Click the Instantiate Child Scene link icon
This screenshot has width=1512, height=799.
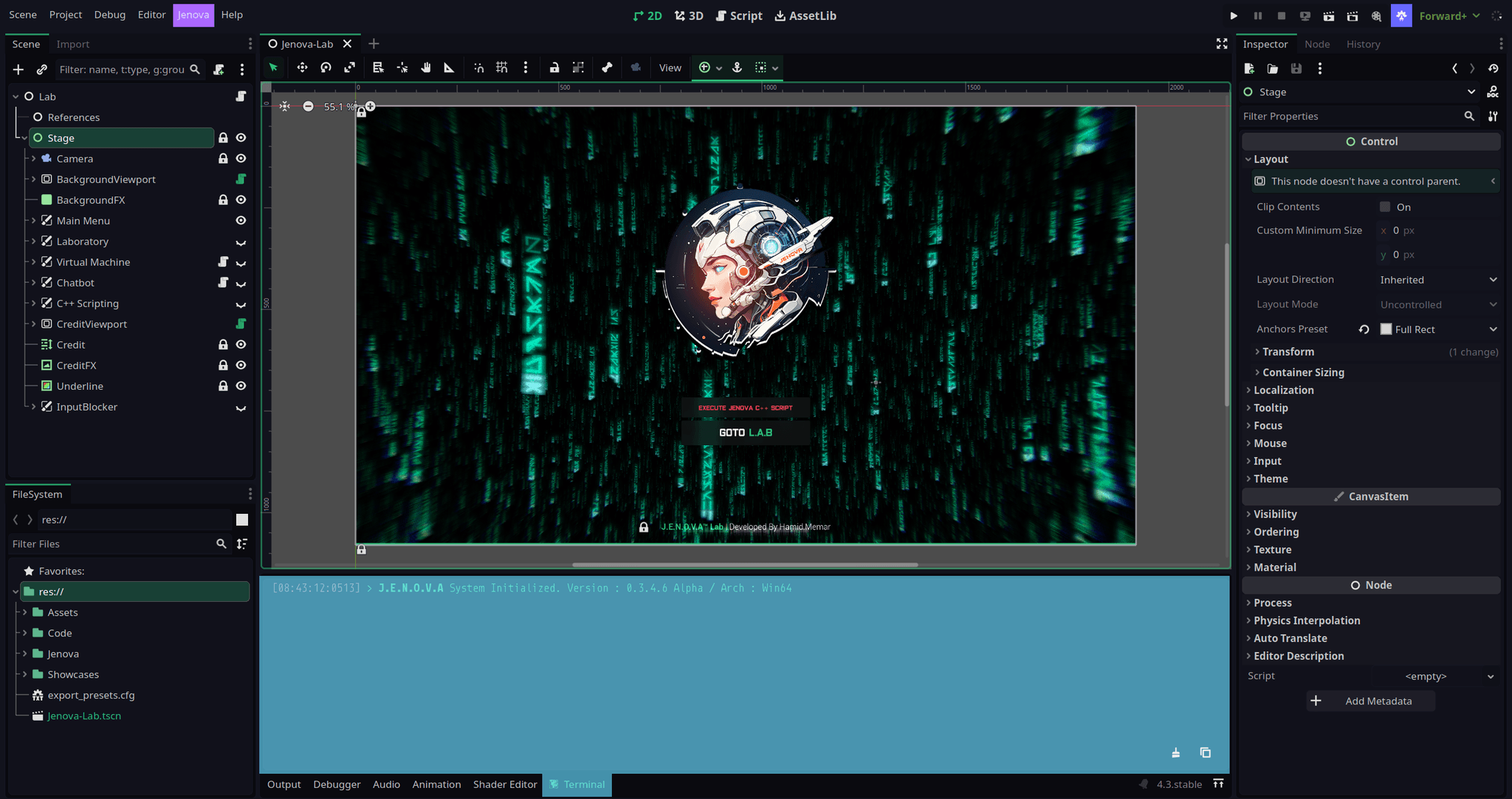pos(42,69)
